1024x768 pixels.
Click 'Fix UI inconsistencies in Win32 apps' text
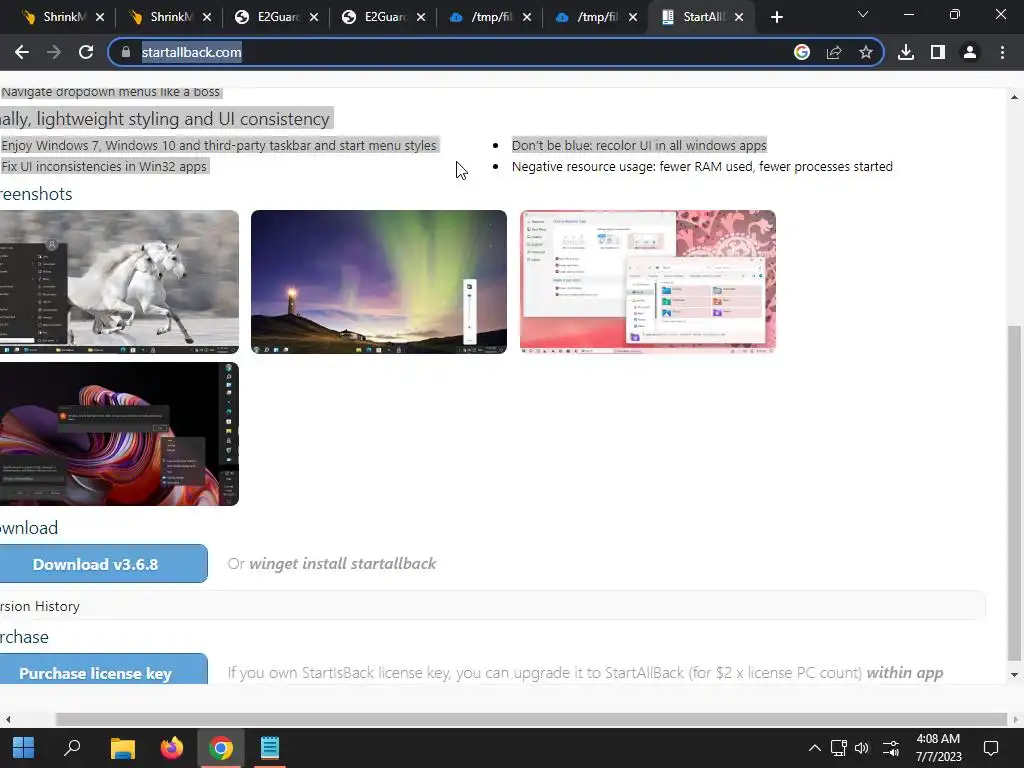coord(104,167)
